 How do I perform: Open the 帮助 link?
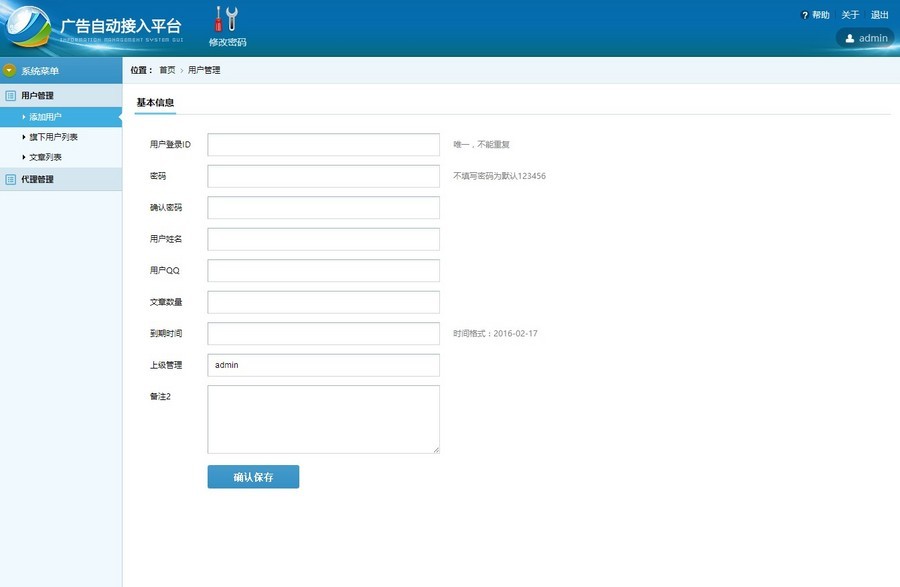click(x=821, y=15)
